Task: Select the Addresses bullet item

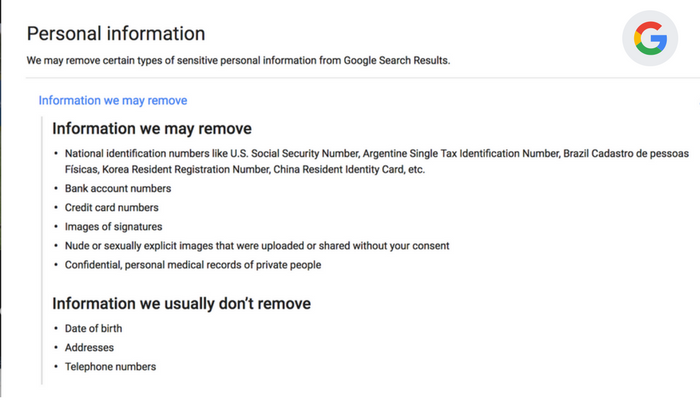Action: (x=89, y=348)
